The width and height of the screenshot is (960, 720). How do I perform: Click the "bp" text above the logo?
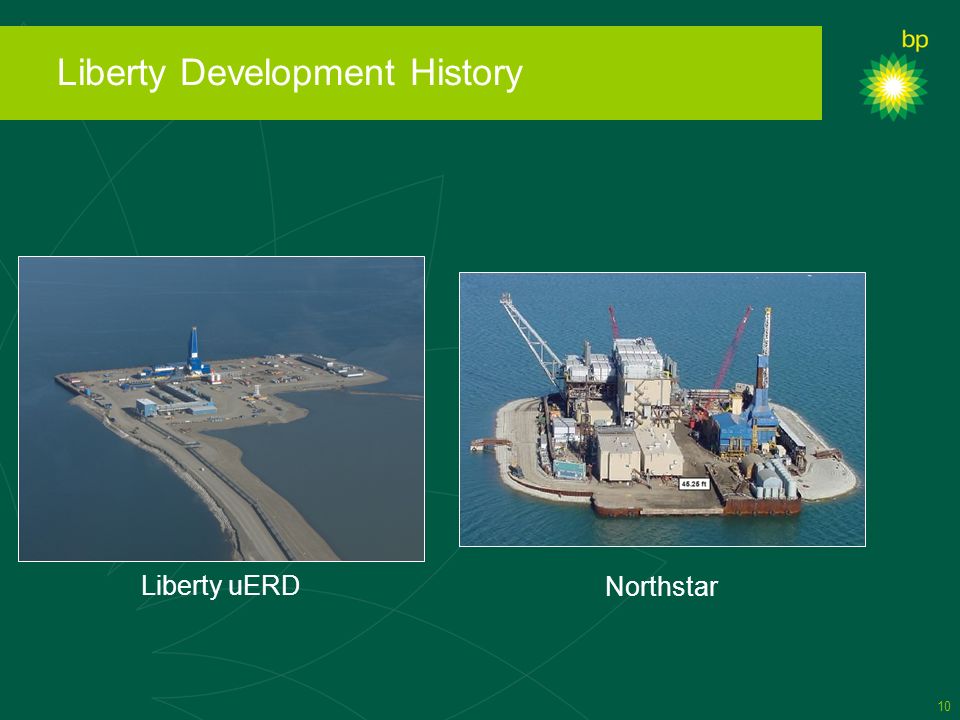pos(915,40)
